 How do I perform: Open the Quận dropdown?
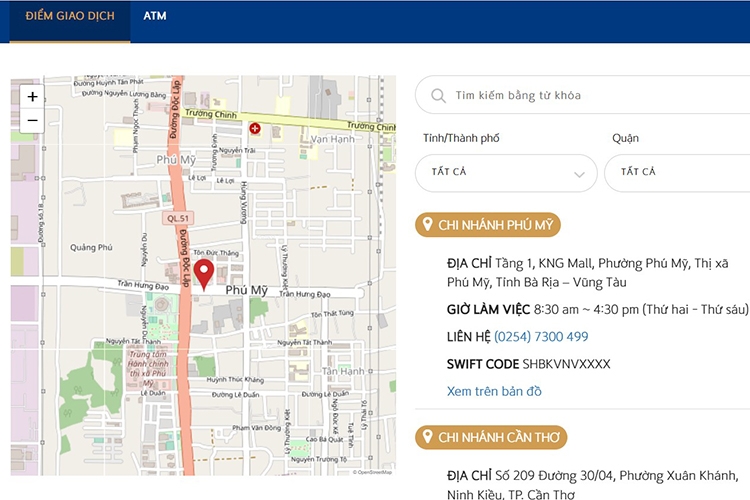tap(677, 173)
